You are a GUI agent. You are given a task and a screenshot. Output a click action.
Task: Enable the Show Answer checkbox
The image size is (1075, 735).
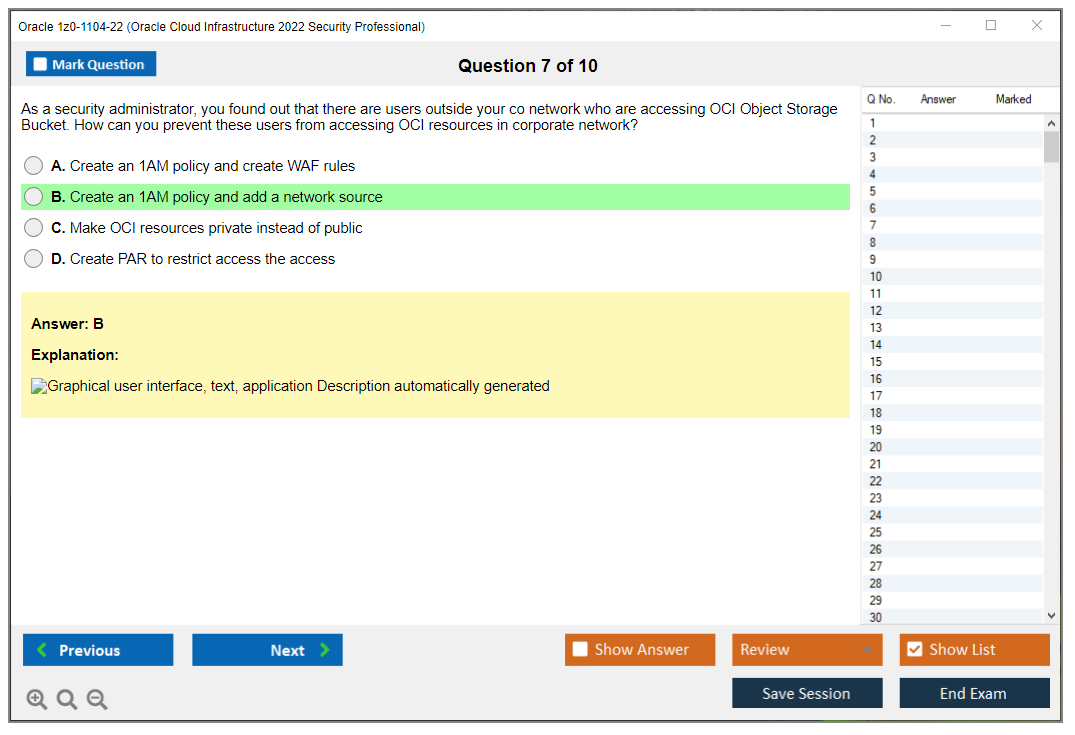pyautogui.click(x=580, y=650)
